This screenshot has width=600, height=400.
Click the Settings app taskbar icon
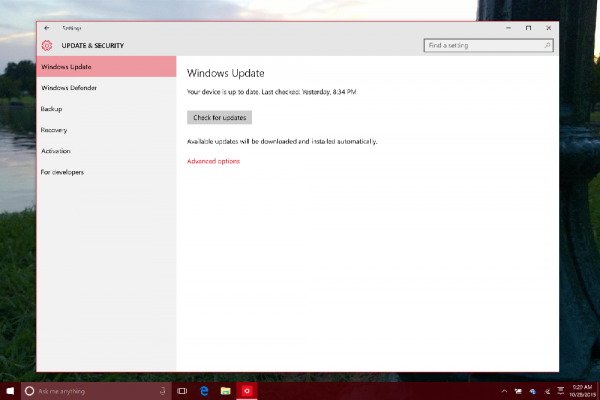(247, 390)
